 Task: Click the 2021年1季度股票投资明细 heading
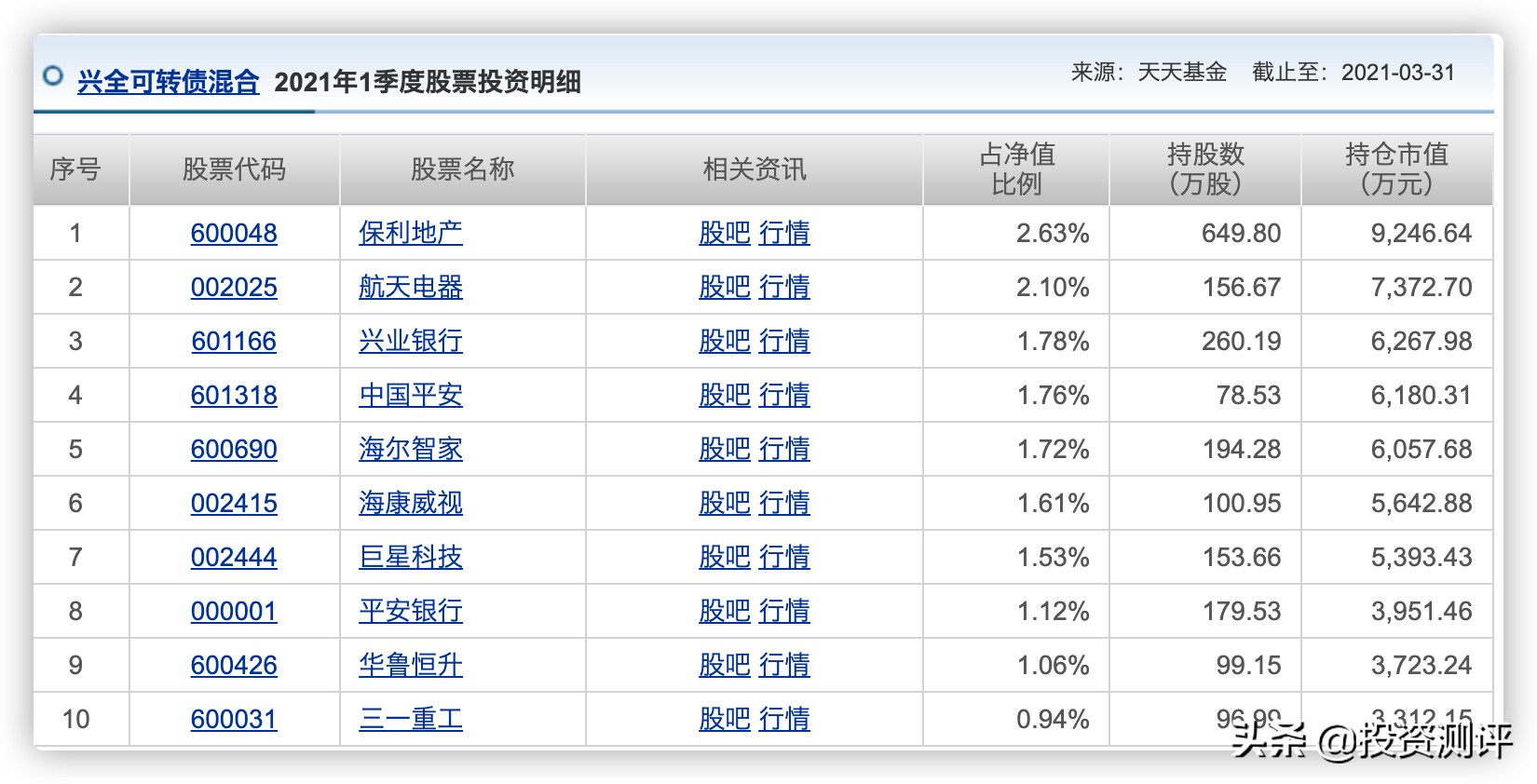(428, 82)
